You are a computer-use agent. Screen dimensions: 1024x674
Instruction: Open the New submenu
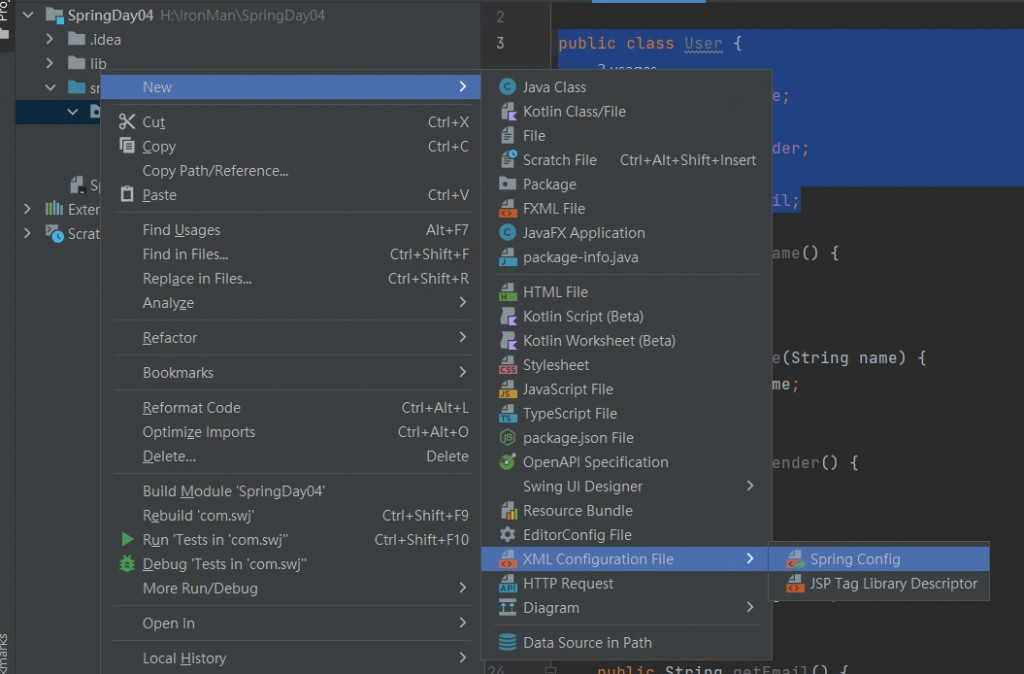[x=291, y=87]
